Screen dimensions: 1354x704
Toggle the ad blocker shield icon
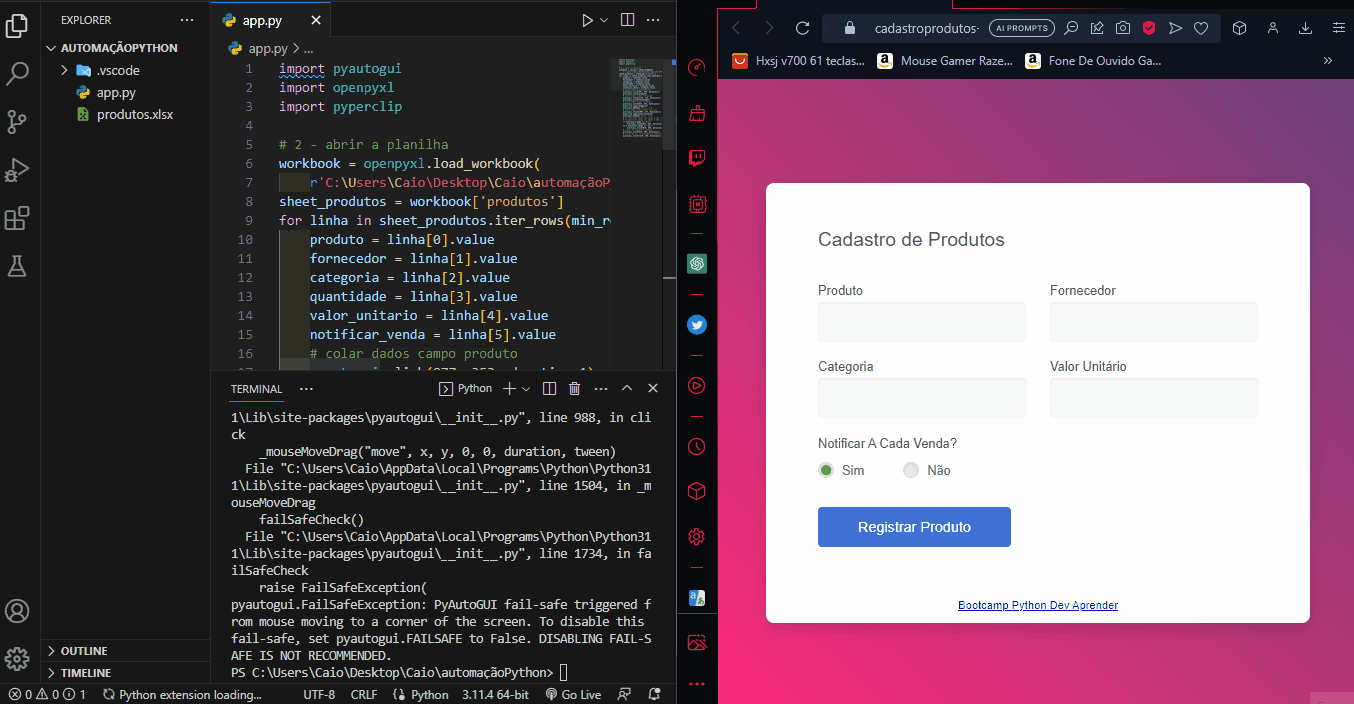pyautogui.click(x=1148, y=27)
